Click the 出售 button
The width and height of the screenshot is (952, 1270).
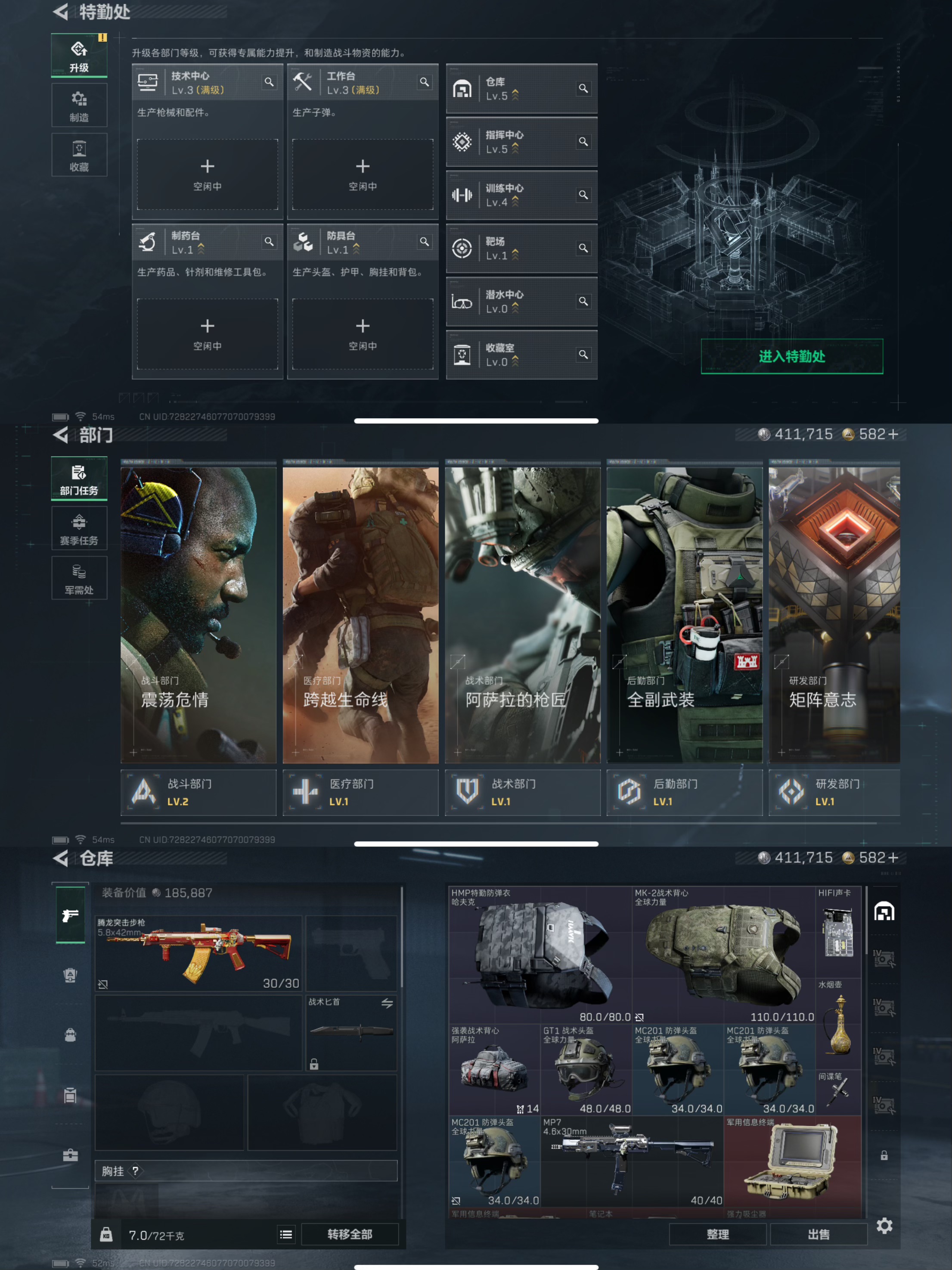click(x=818, y=1234)
